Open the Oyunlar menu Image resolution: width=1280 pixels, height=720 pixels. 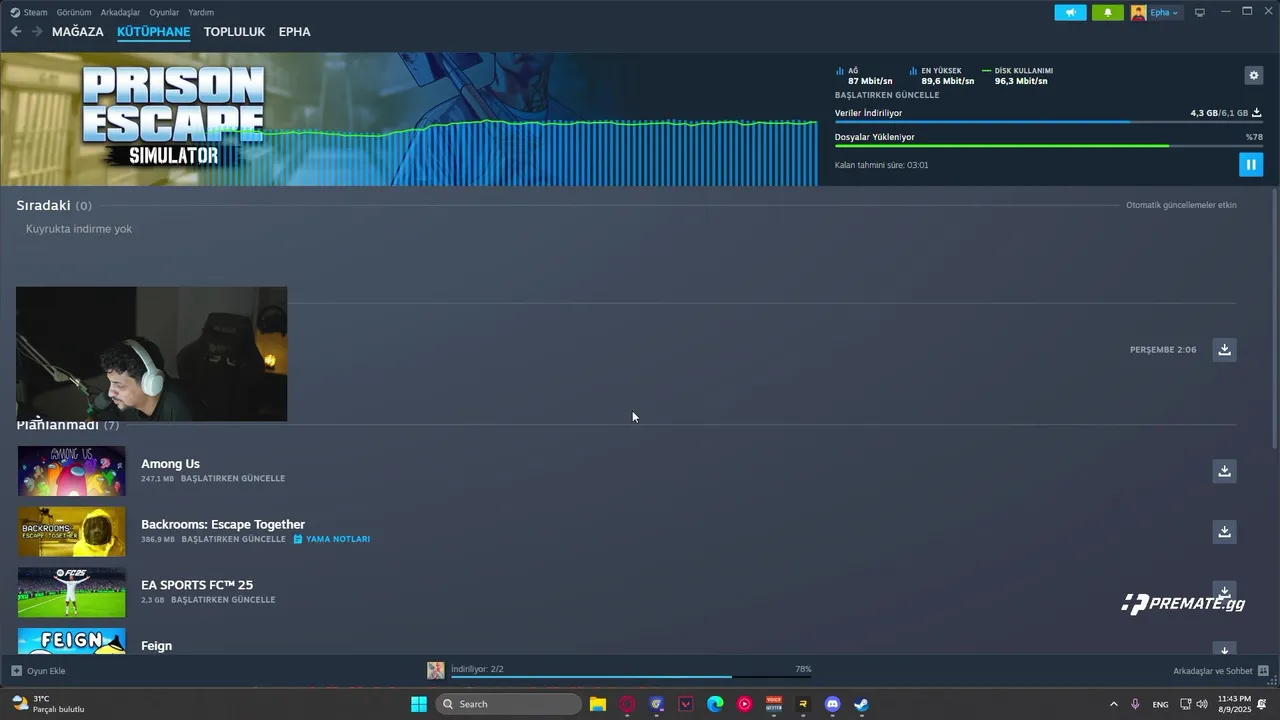click(164, 13)
